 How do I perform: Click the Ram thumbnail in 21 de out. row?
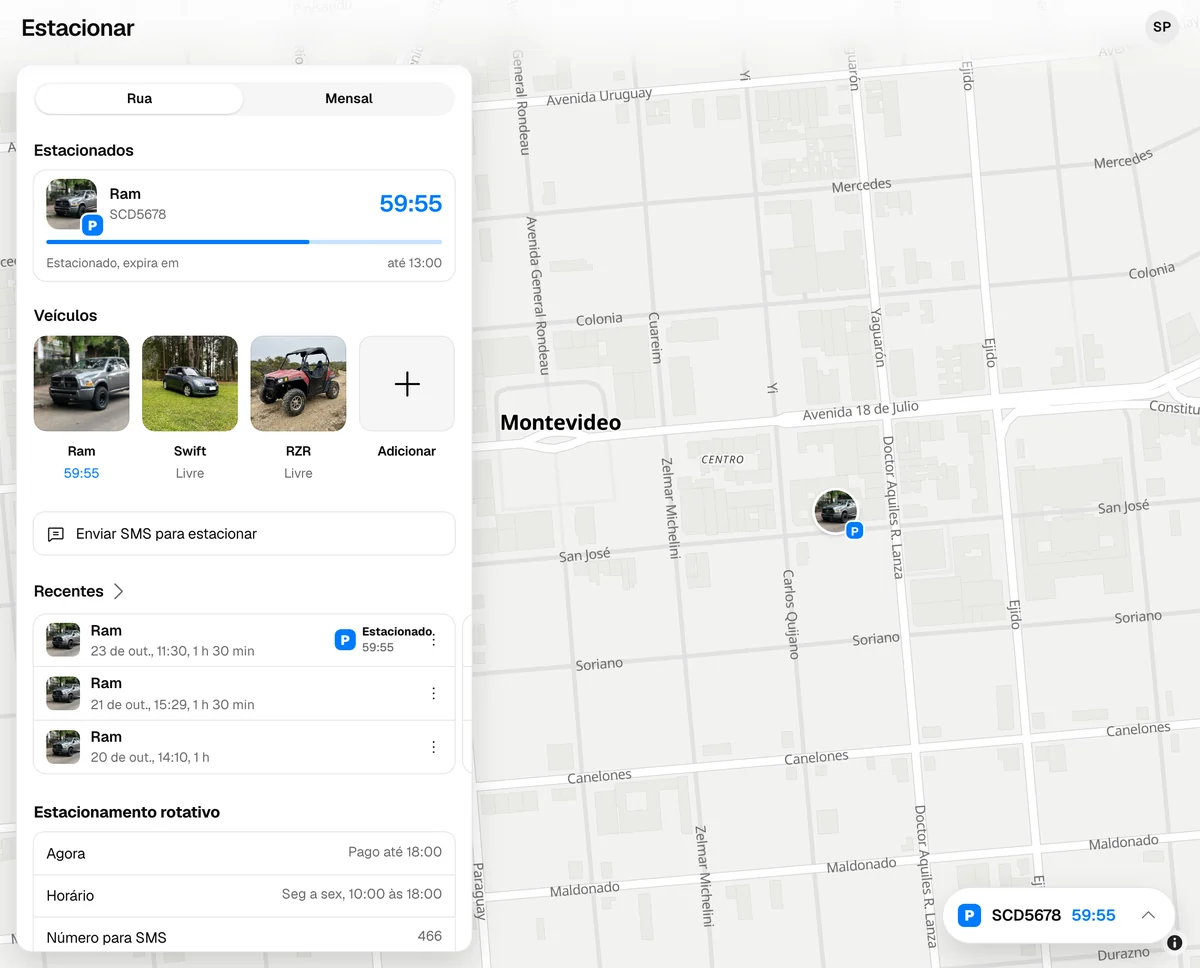click(63, 693)
